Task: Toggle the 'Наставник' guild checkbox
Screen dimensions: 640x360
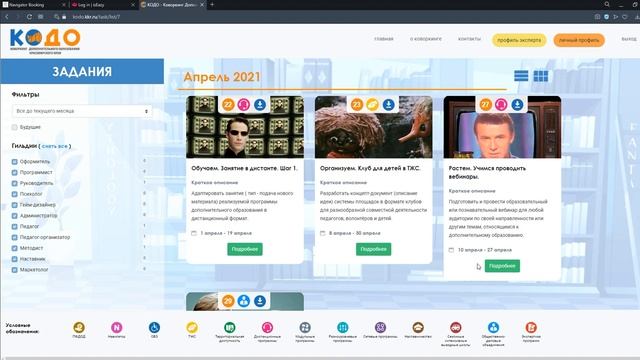Action: click(15, 259)
